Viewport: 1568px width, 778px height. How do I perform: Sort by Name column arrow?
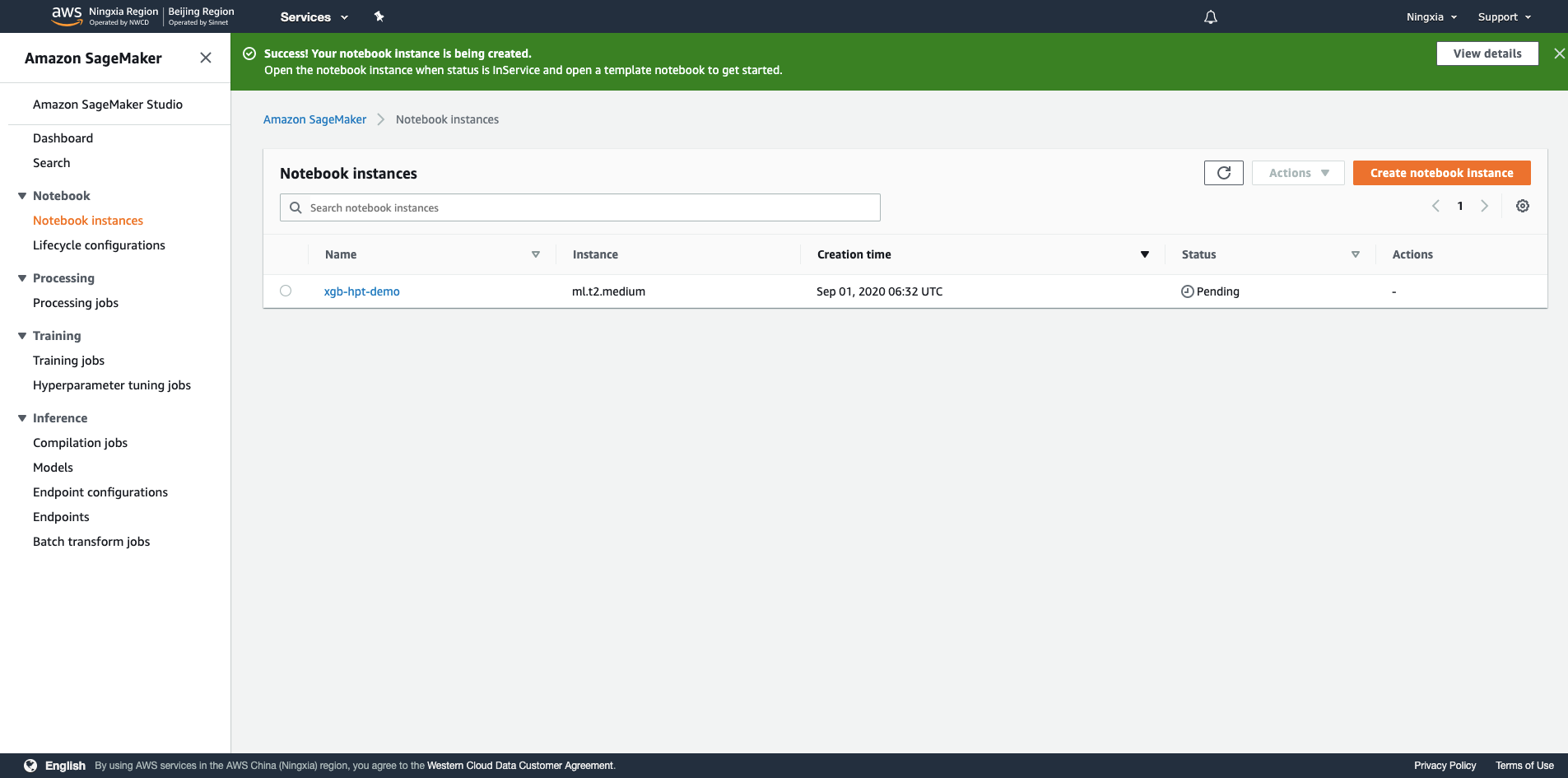pos(536,254)
